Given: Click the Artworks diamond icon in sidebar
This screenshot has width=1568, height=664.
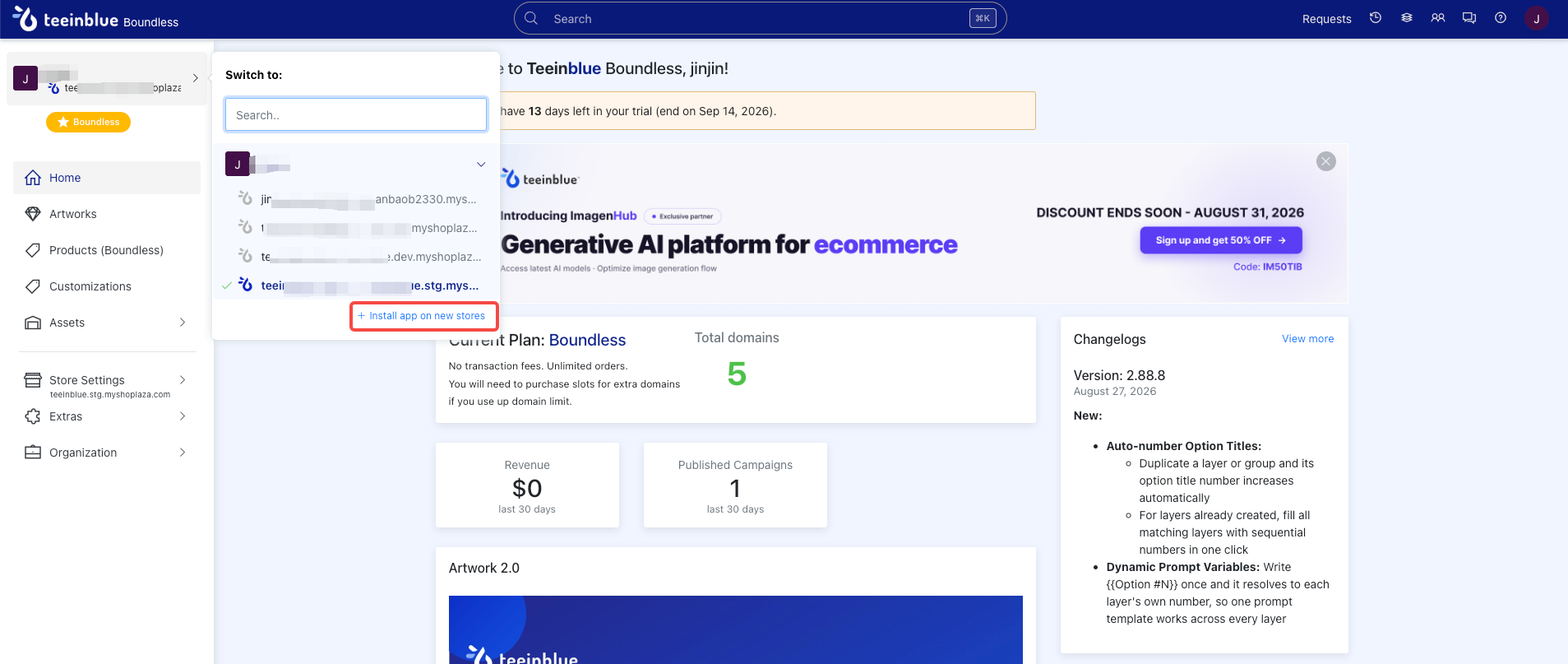Looking at the screenshot, I should [33, 214].
